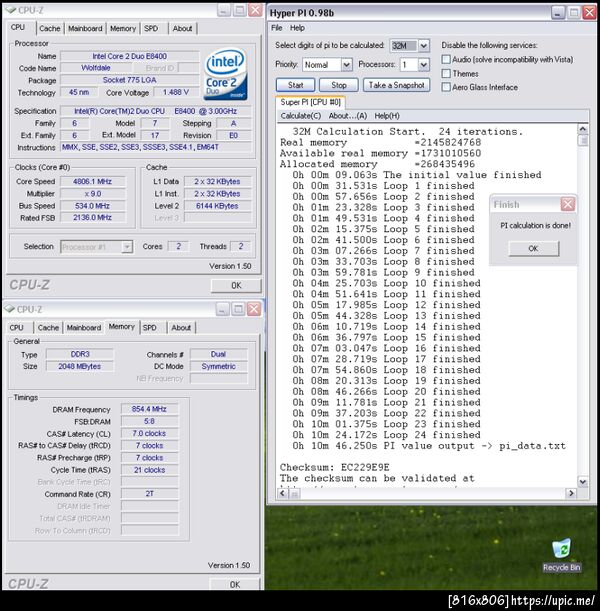Screen dimensions: 600x611
Task: Click Loop 24 finished line
Action: pyautogui.click(x=386, y=435)
